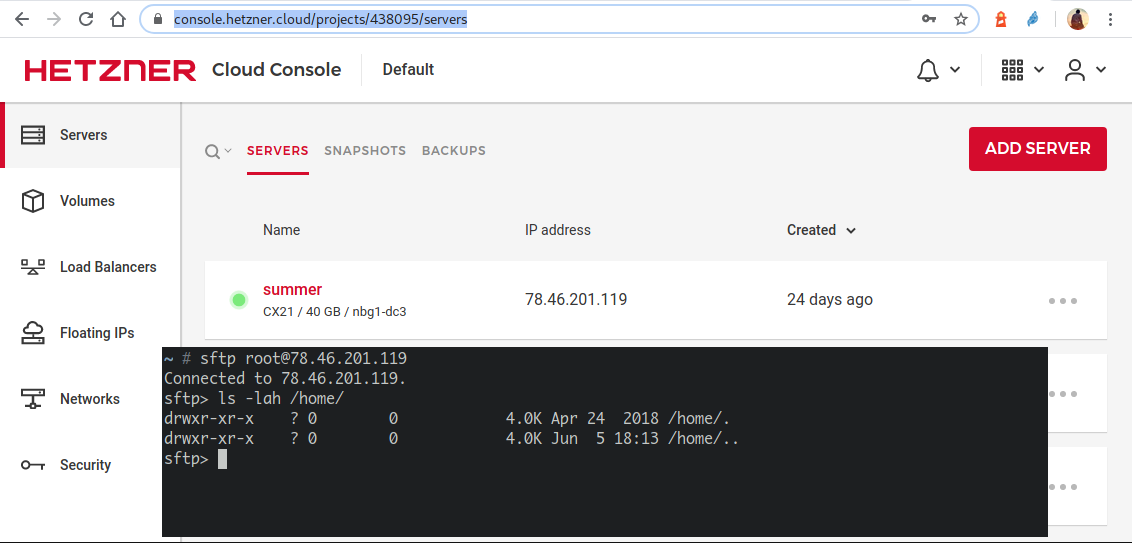Screen dimensions: 1132x543
Task: Open the server search magnifier
Action: 212,151
